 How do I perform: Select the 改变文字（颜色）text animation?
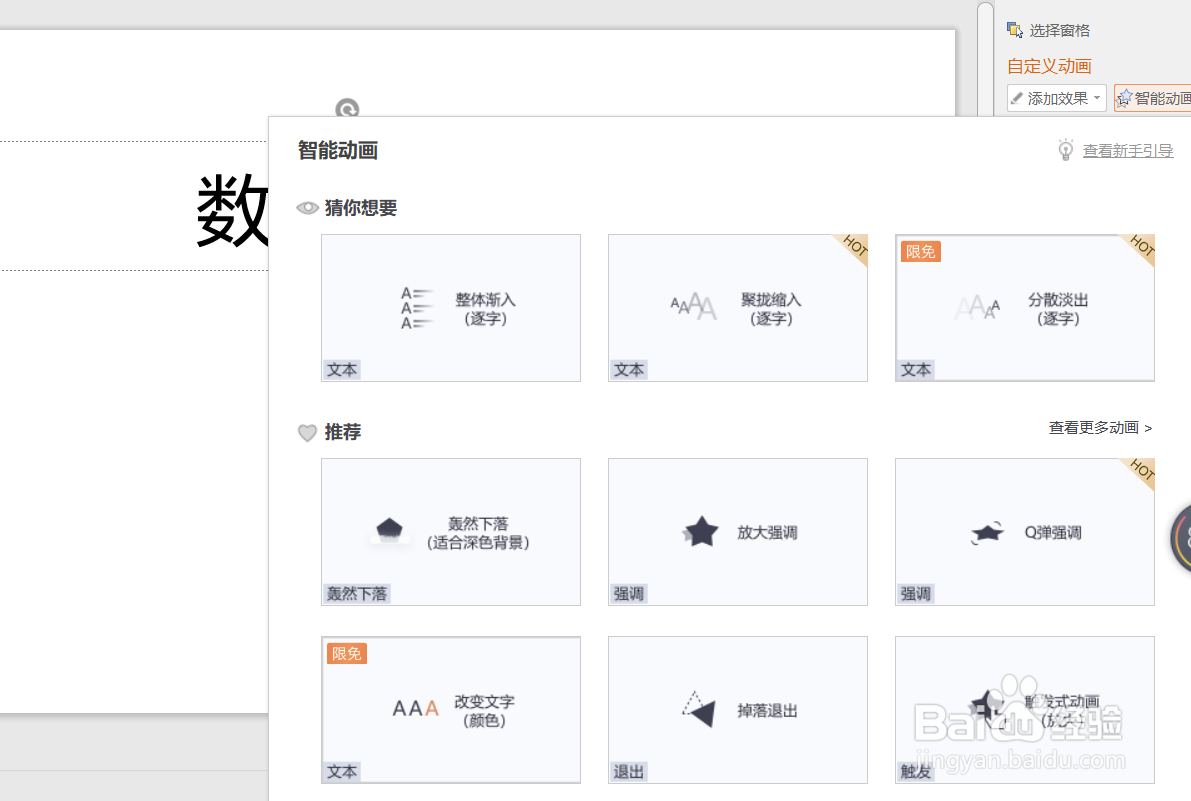click(450, 708)
